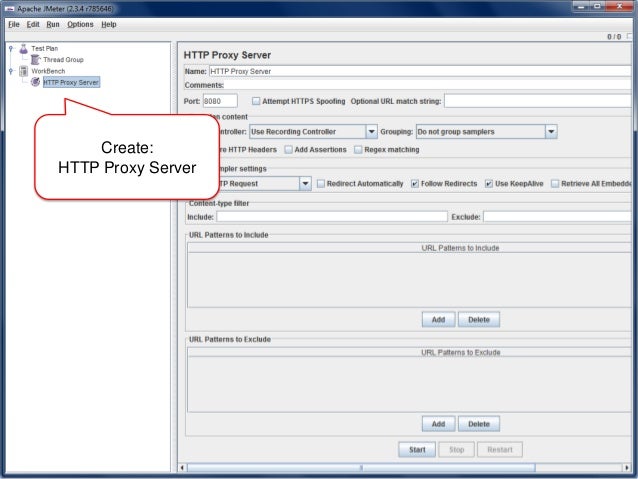Click the Test Plan flask icon
The width and height of the screenshot is (638, 479).
(x=24, y=48)
